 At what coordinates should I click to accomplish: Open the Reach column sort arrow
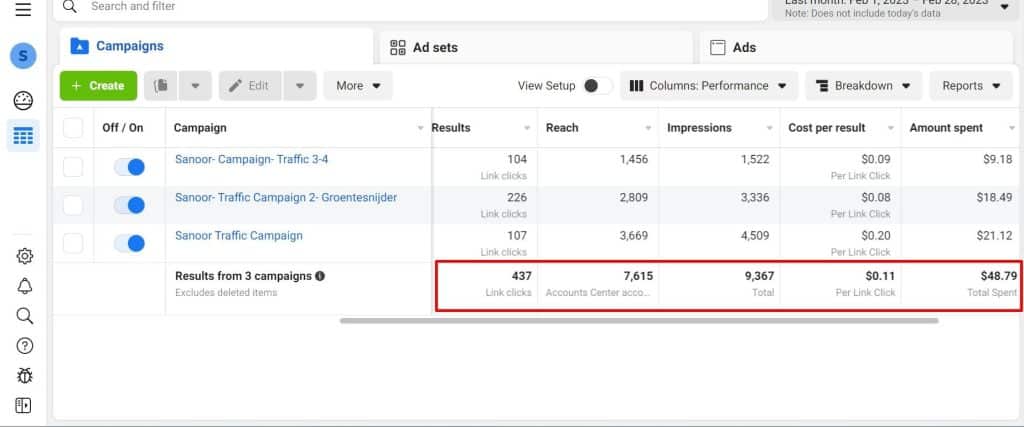click(648, 128)
